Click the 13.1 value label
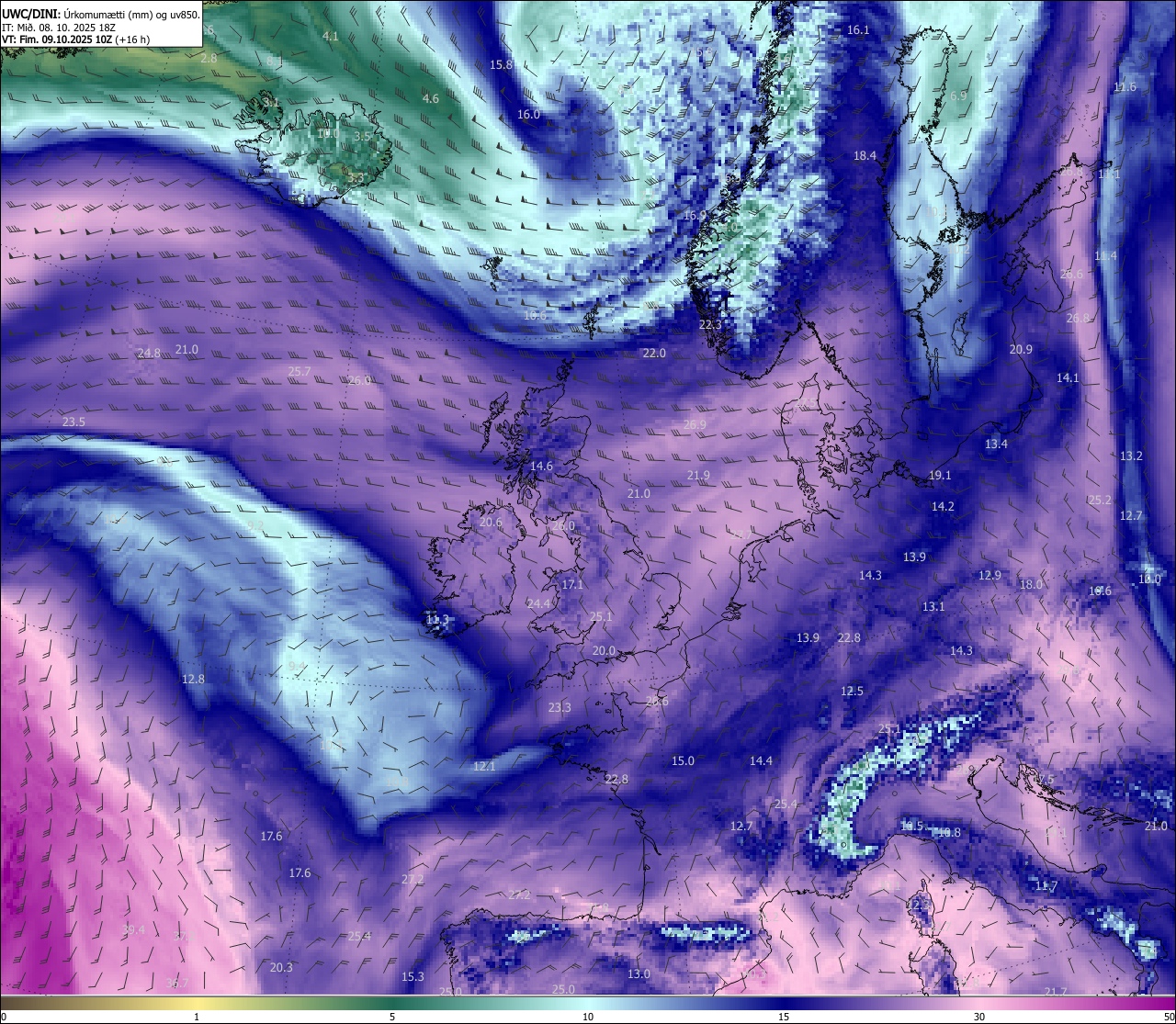Screen dimensions: 1176x1024 click(x=933, y=607)
